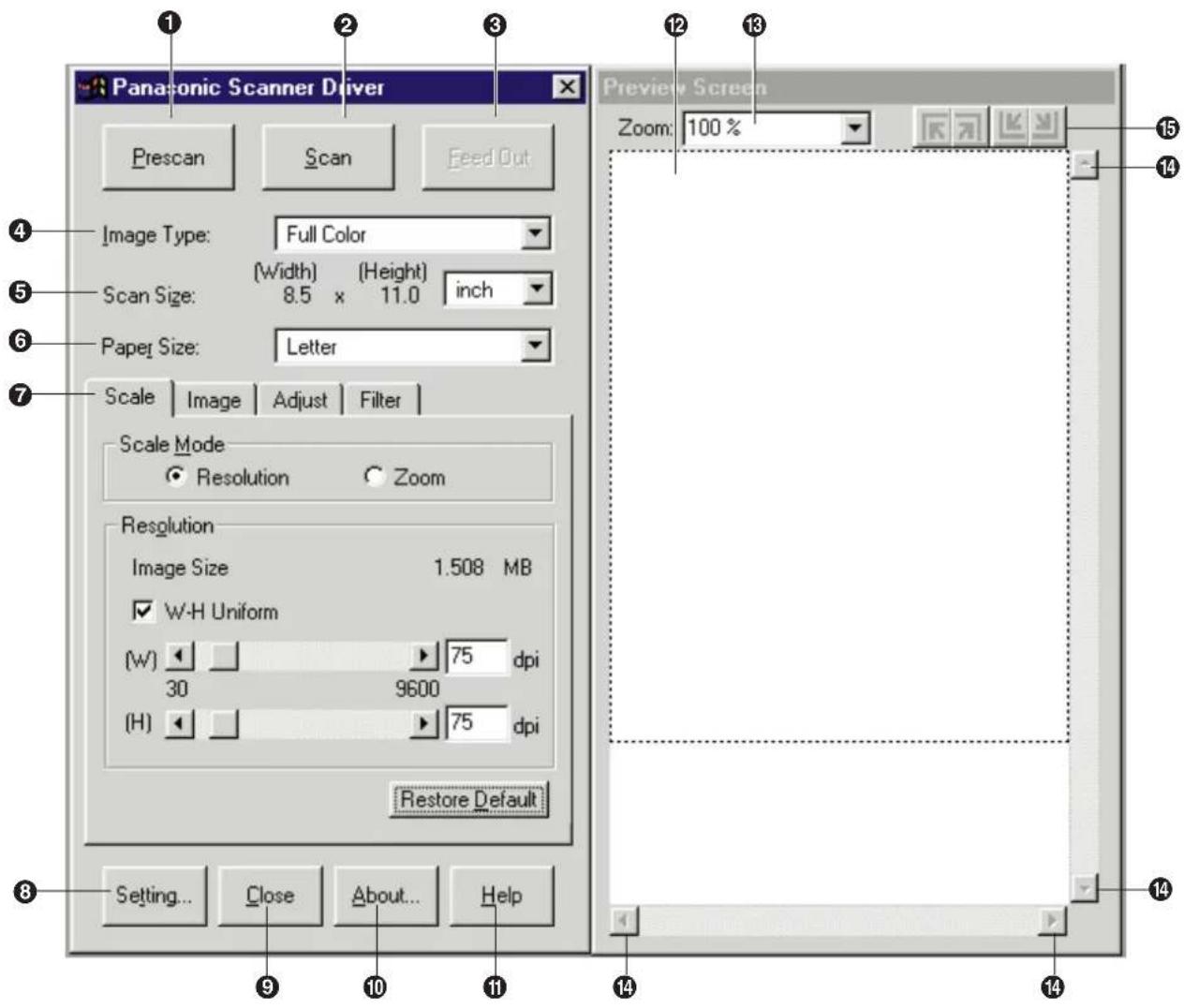Click the Panasonic Scanner Driver title icon
This screenshot has height=1008, width=1184.
pyautogui.click(x=93, y=87)
